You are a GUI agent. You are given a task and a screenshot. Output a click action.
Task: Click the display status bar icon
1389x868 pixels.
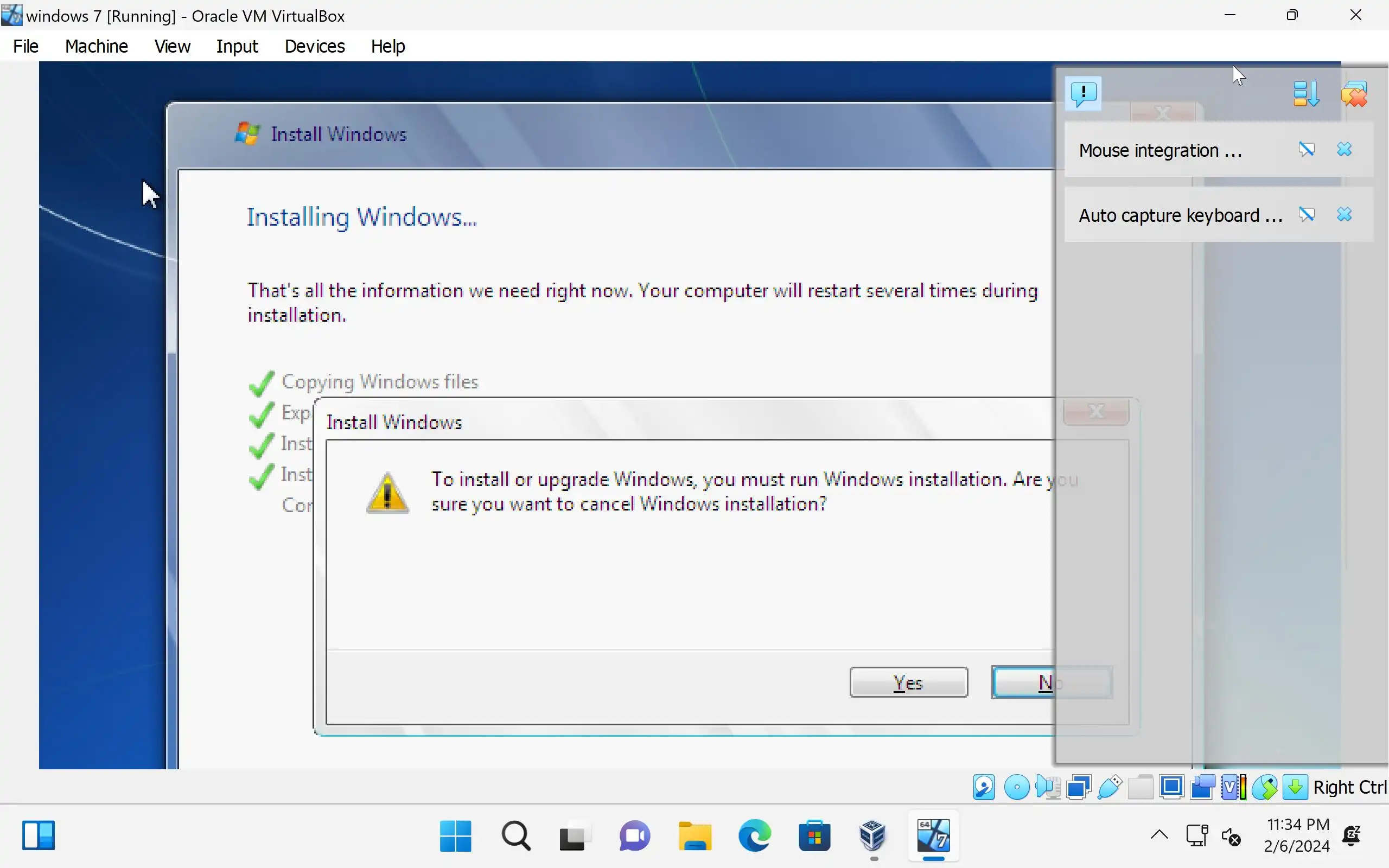point(1171,787)
